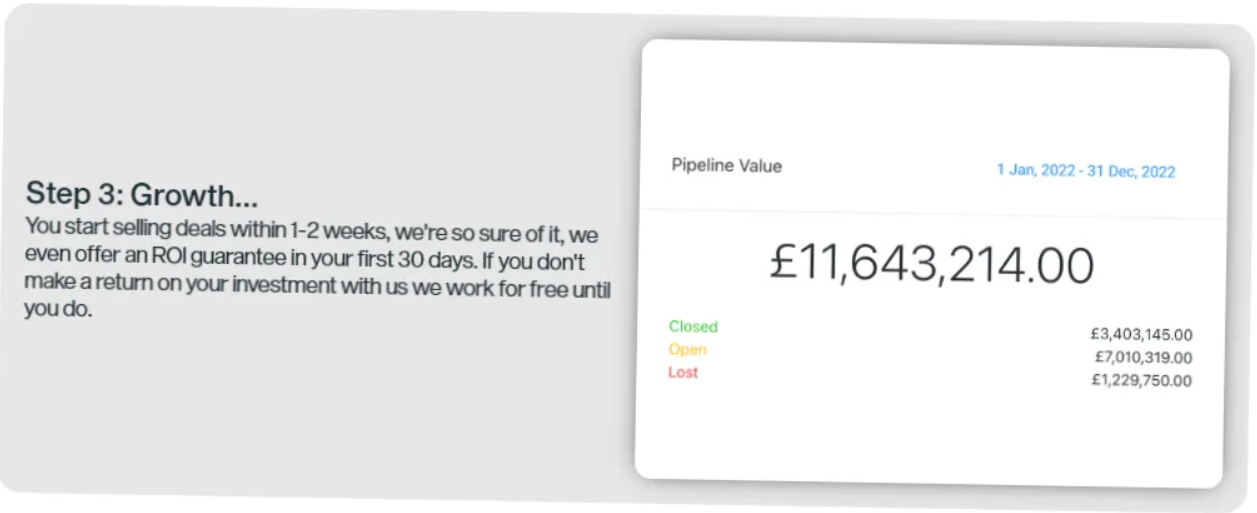
Task: Click the "Step 3: Growth..." heading
Action: click(x=141, y=193)
